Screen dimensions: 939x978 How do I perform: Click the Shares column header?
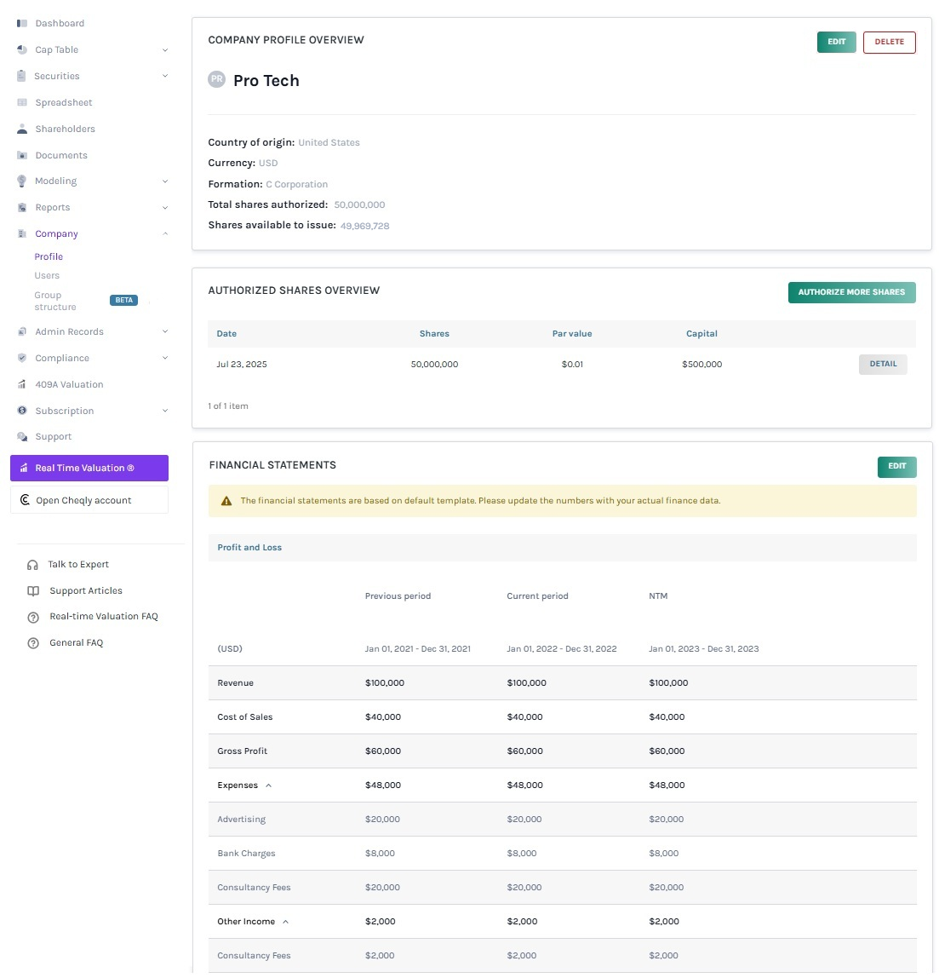tap(434, 334)
